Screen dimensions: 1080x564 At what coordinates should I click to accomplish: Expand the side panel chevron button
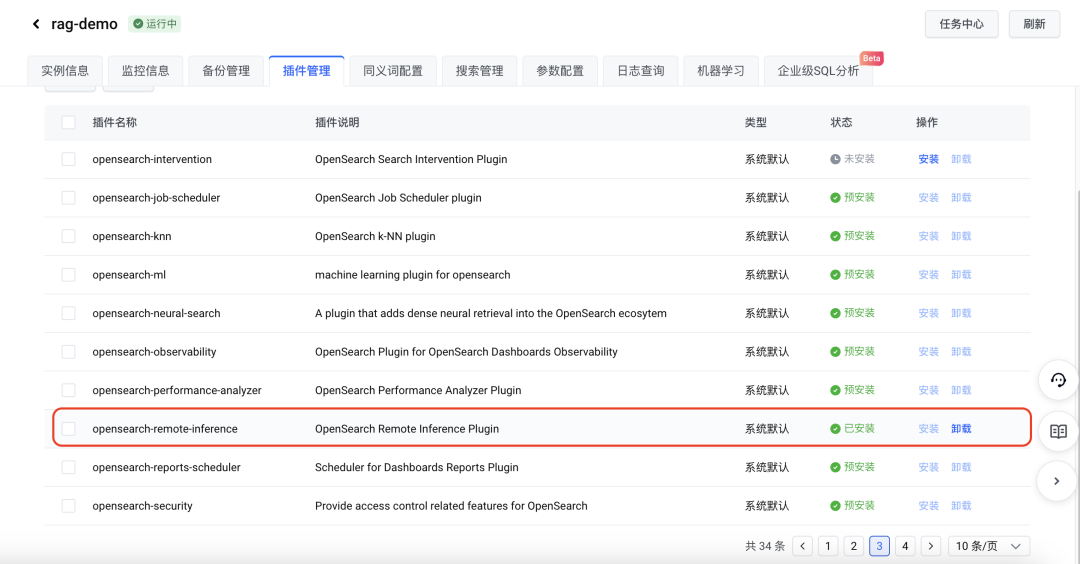click(1057, 481)
